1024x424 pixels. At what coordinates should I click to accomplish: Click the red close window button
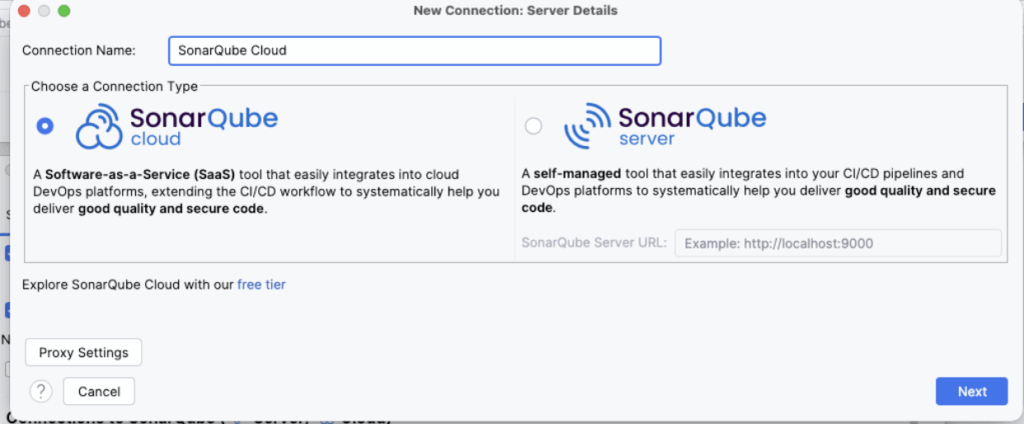[x=24, y=11]
